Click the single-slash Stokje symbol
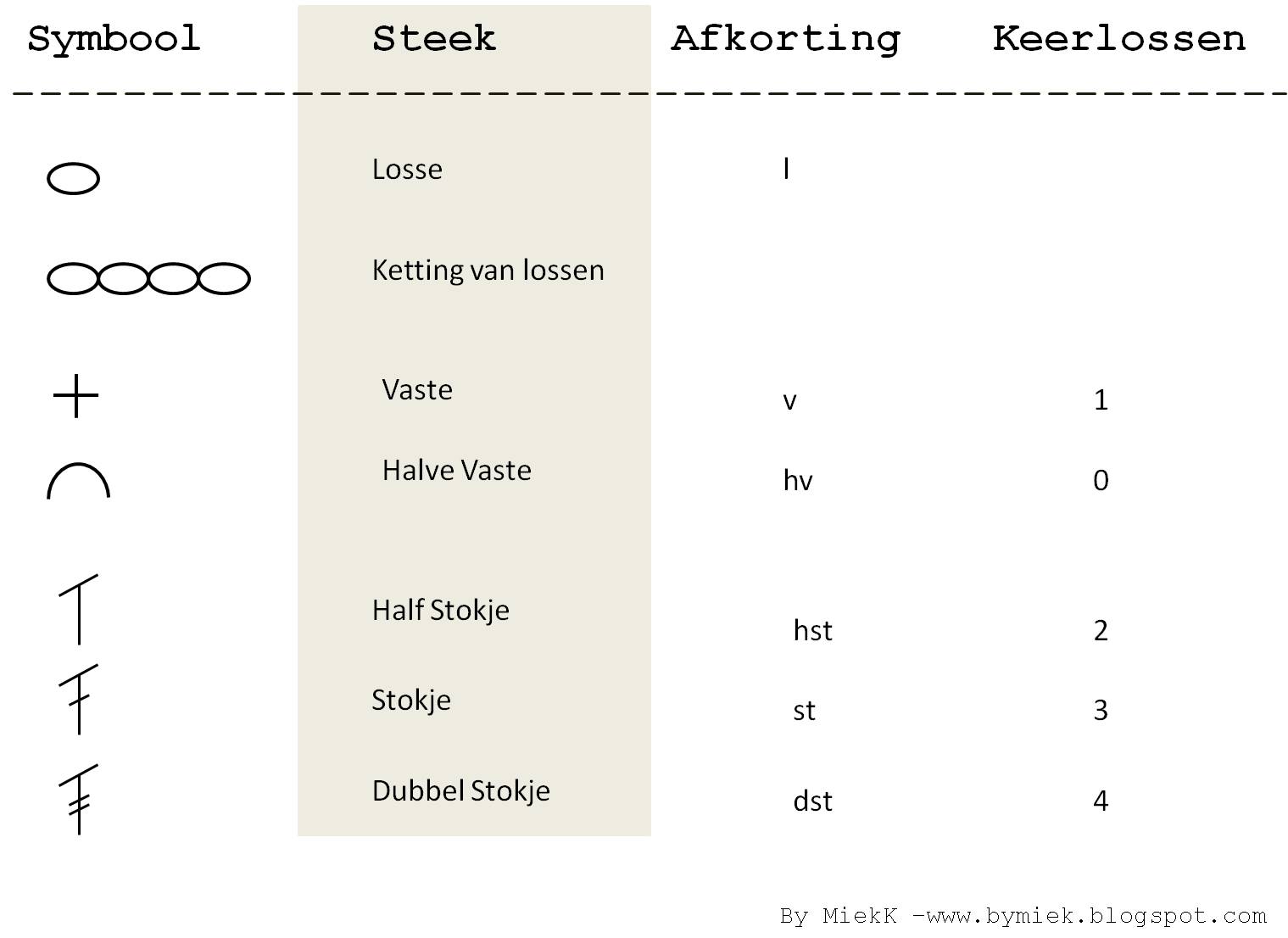The image size is (1288, 938). click(x=79, y=699)
